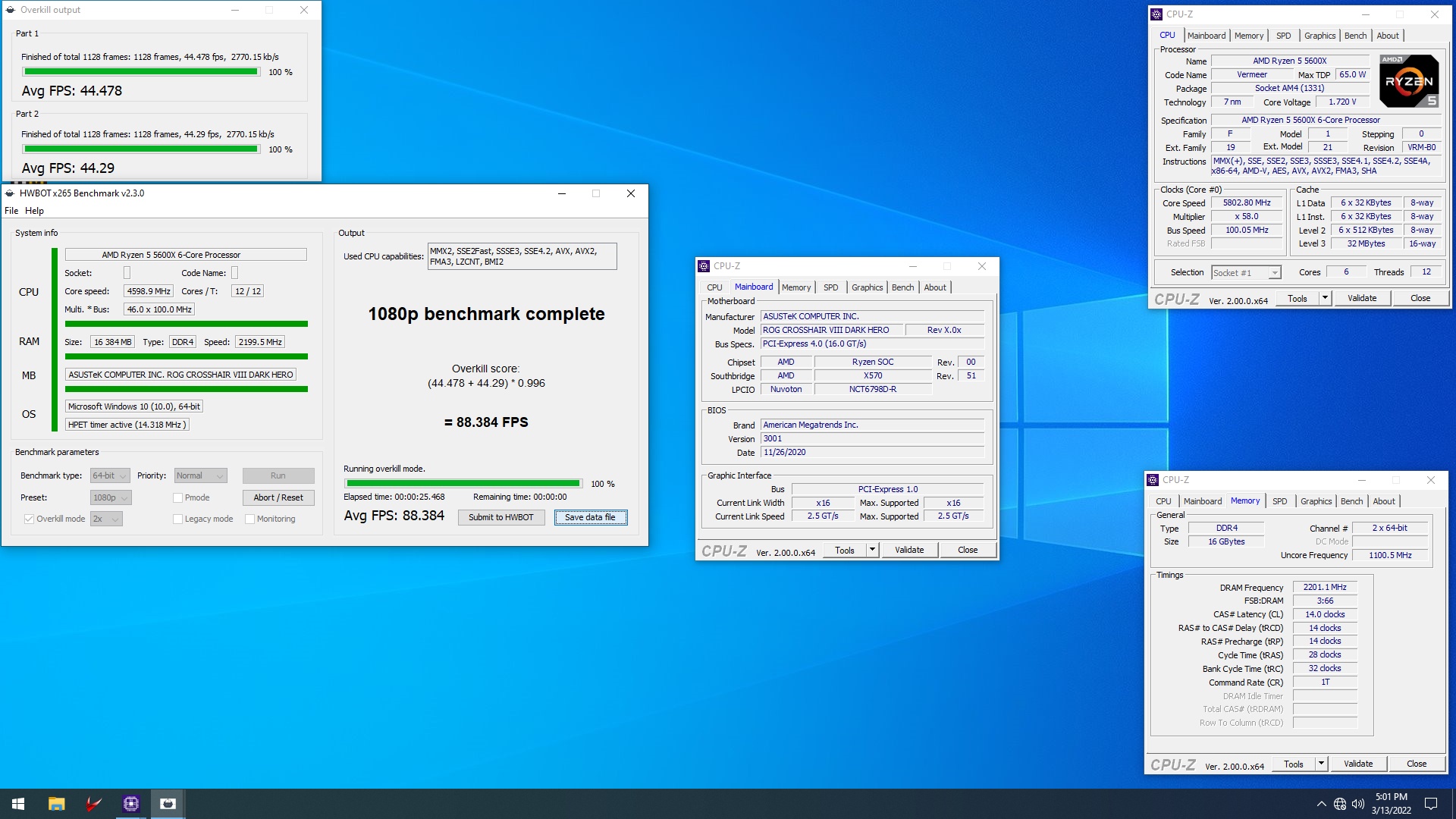
Task: Minimize the HWBOT x265 Benchmark window
Action: tap(562, 193)
